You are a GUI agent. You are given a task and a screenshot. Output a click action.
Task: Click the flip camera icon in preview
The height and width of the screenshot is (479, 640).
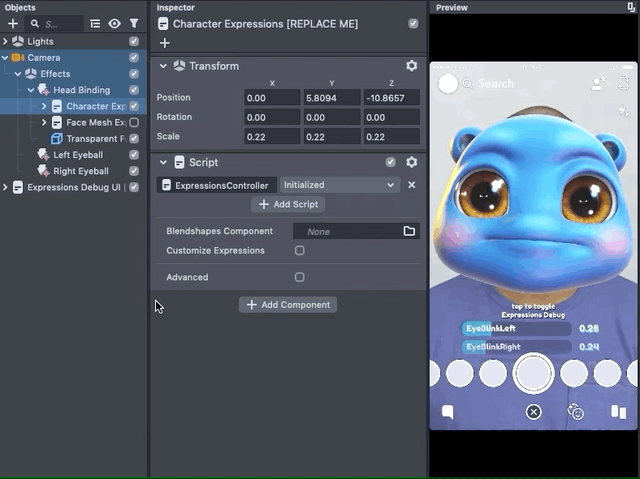point(575,412)
